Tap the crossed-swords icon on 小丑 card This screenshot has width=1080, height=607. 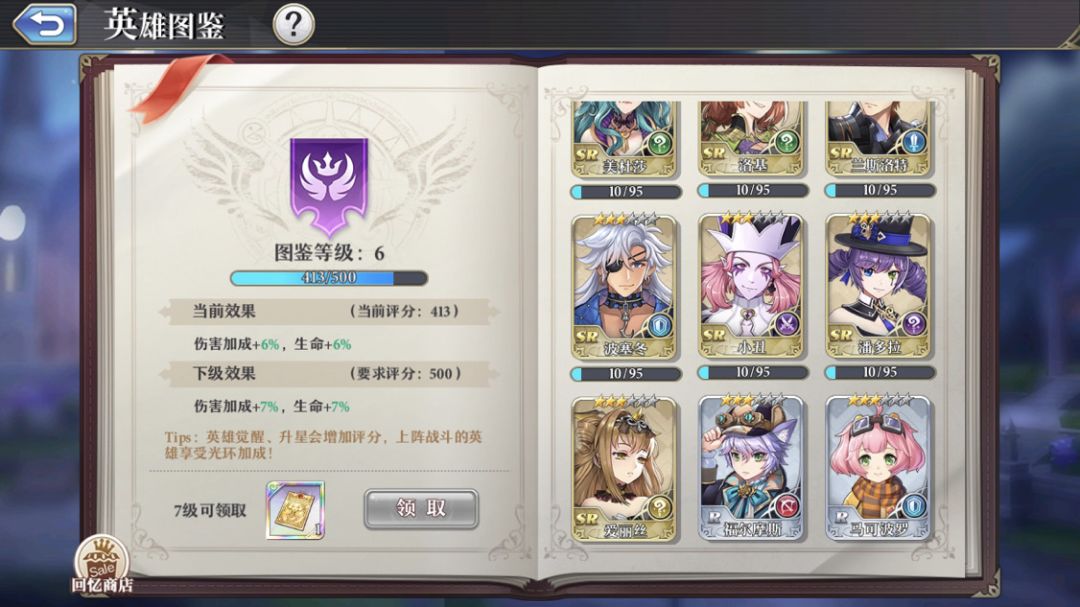(x=786, y=324)
